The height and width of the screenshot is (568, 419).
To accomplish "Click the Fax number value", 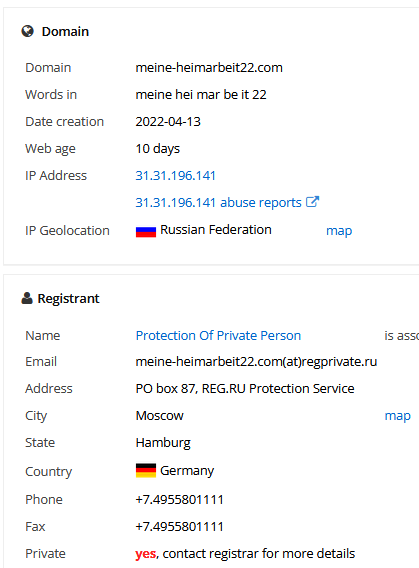I will tap(180, 526).
